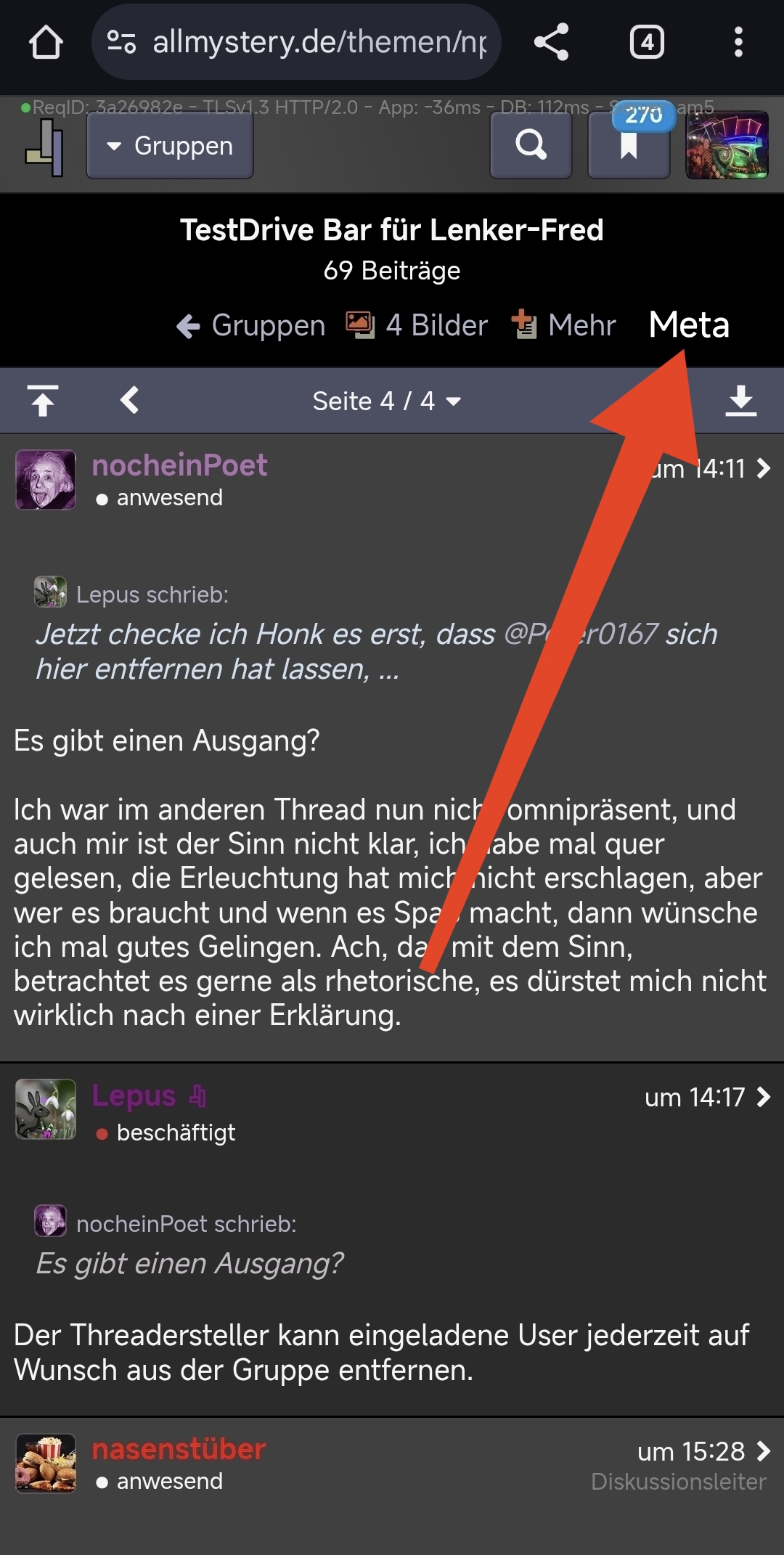This screenshot has width=784, height=1555.
Task: Open post options at um 14:11 chevron
Action: click(764, 468)
